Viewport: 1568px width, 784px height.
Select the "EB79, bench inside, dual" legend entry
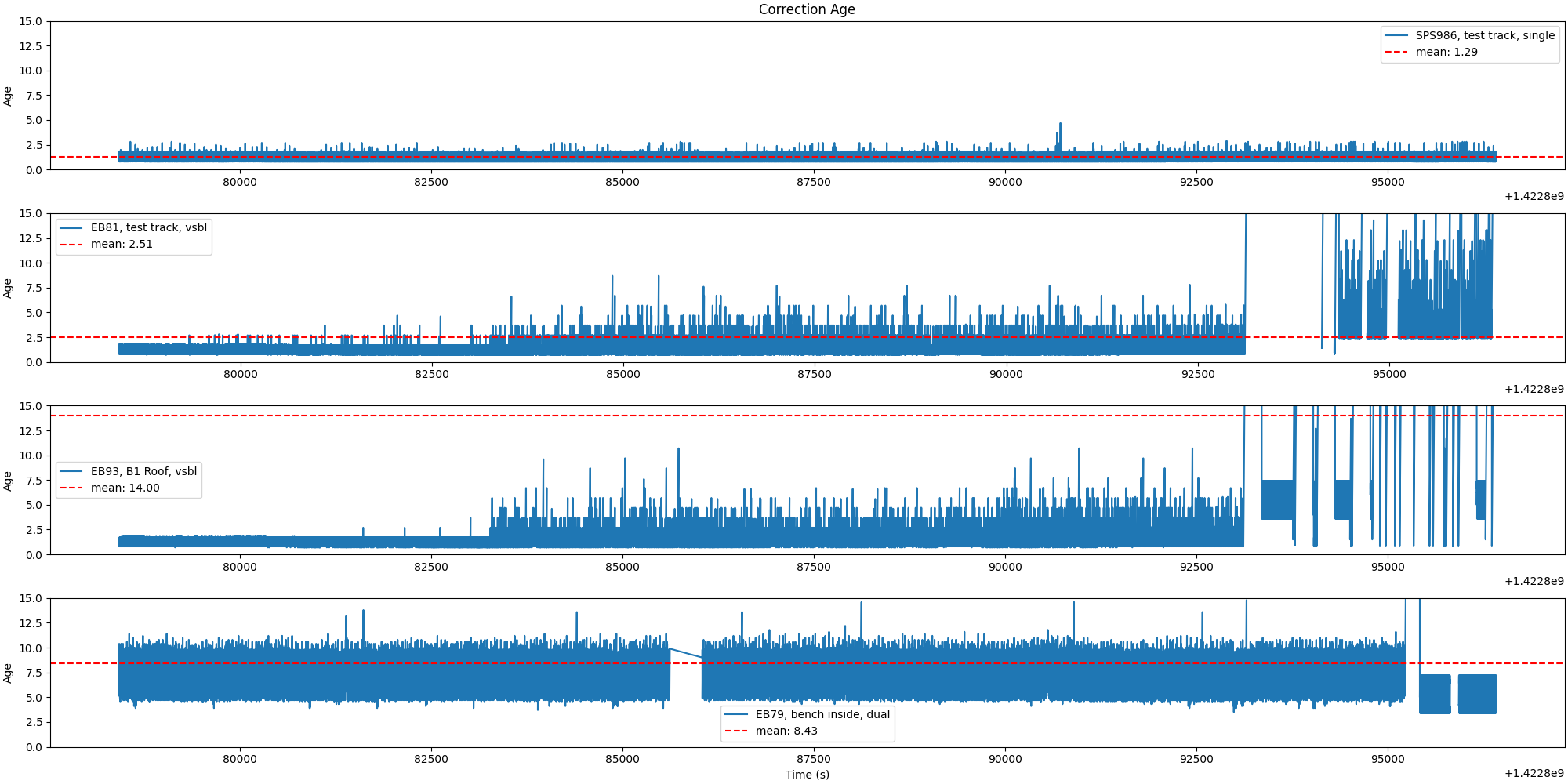[x=822, y=714]
